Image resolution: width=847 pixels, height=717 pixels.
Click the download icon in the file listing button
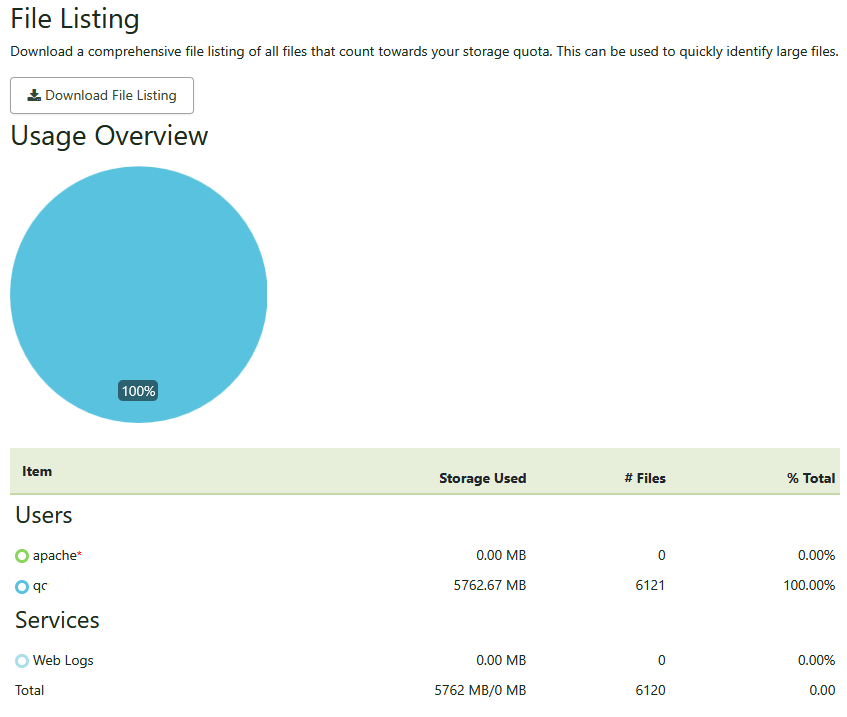click(x=34, y=96)
